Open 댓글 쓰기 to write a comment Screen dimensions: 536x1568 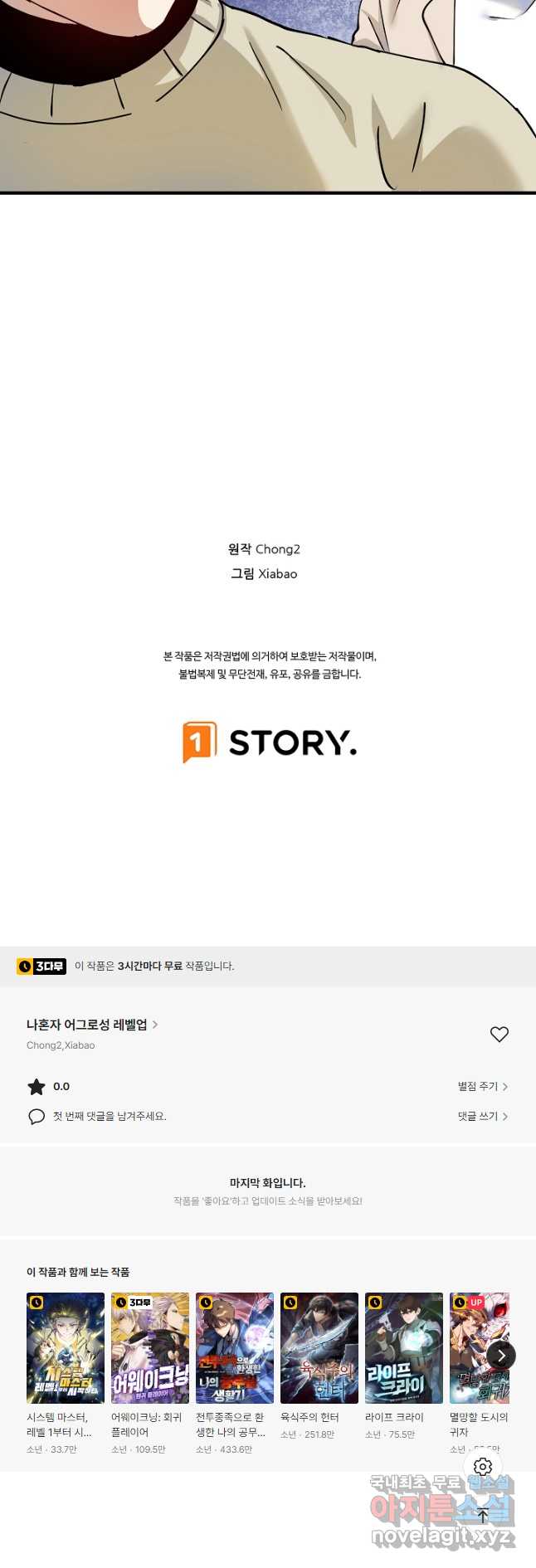coord(483,1116)
